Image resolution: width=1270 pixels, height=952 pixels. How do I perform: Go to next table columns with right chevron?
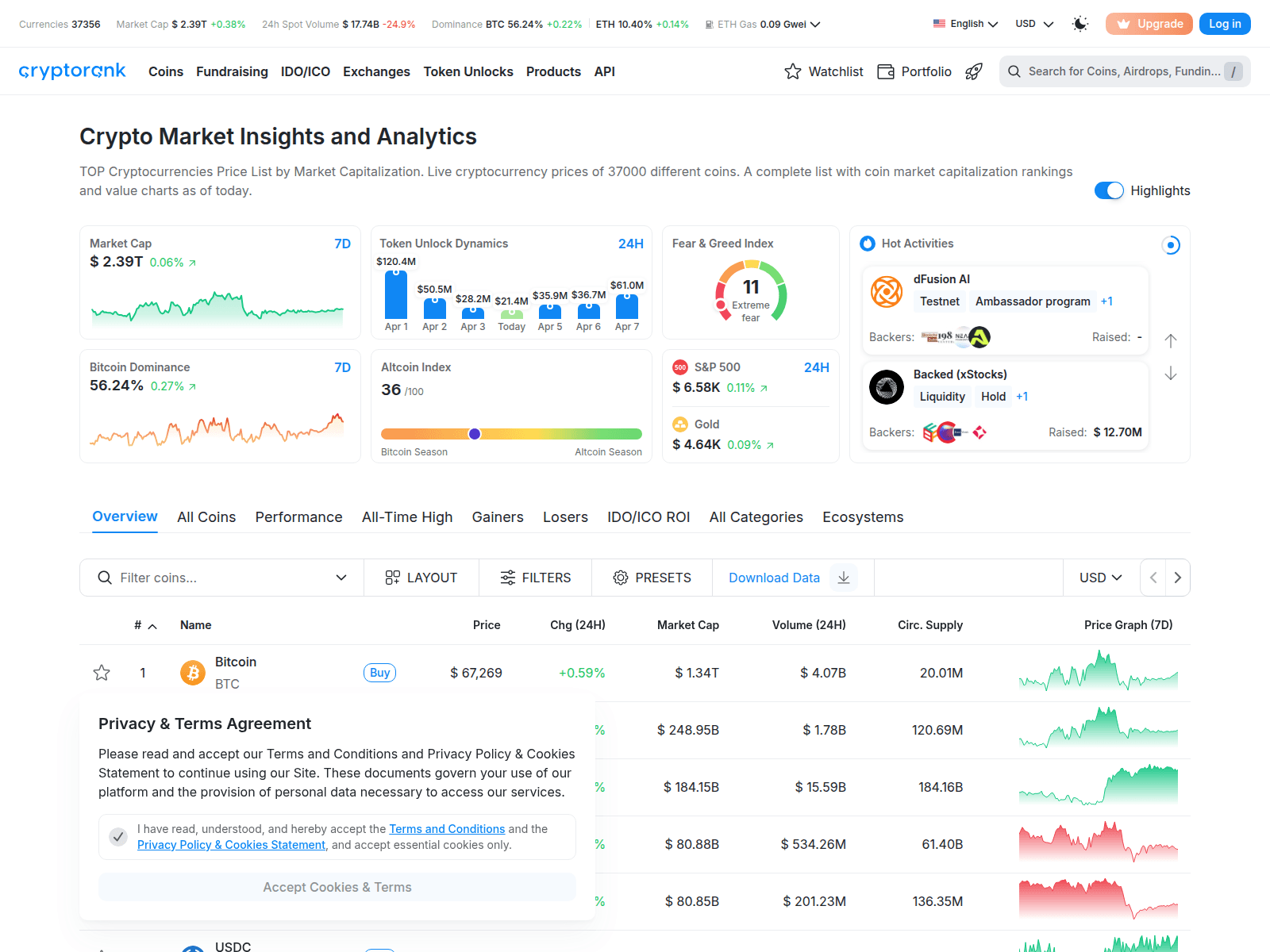point(1177,578)
